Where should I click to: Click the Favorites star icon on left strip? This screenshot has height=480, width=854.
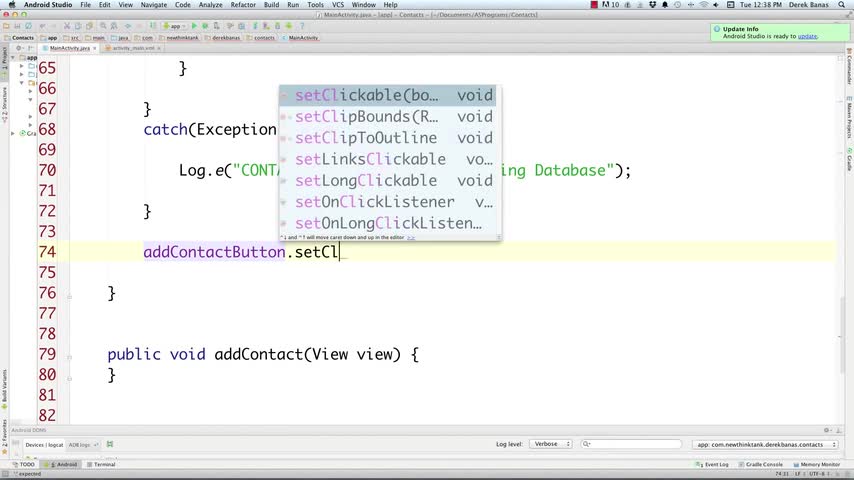4,452
